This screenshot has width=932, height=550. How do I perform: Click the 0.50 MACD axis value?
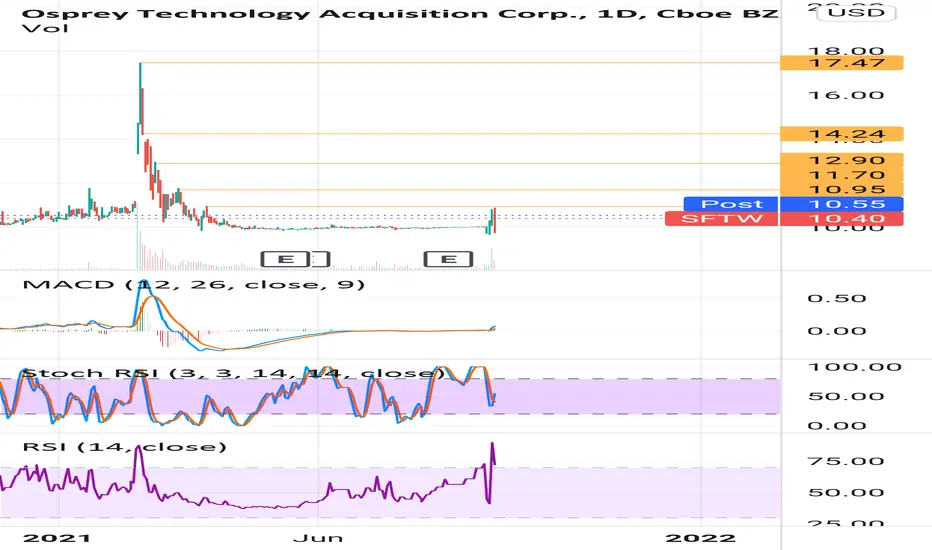pyautogui.click(x=837, y=298)
